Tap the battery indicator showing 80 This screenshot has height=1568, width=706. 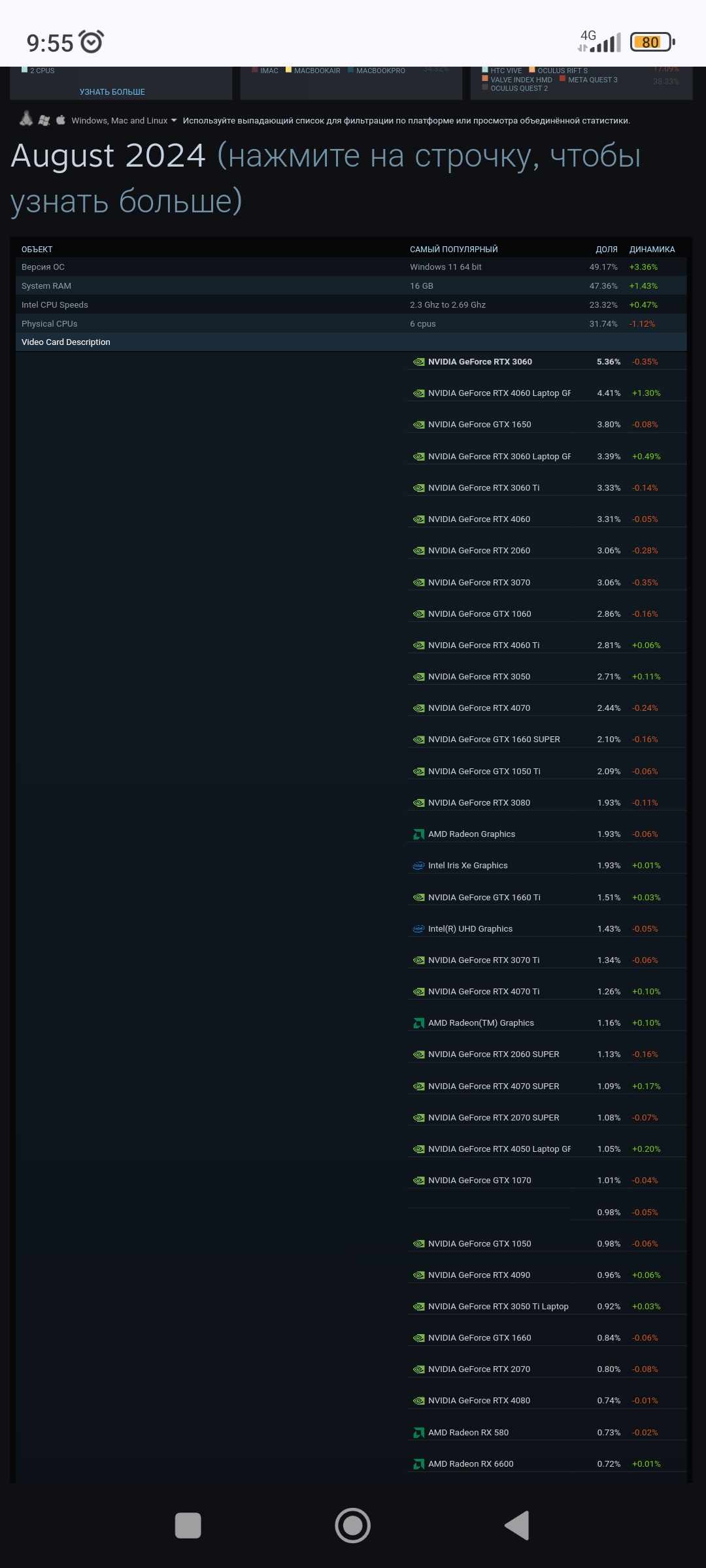652,42
